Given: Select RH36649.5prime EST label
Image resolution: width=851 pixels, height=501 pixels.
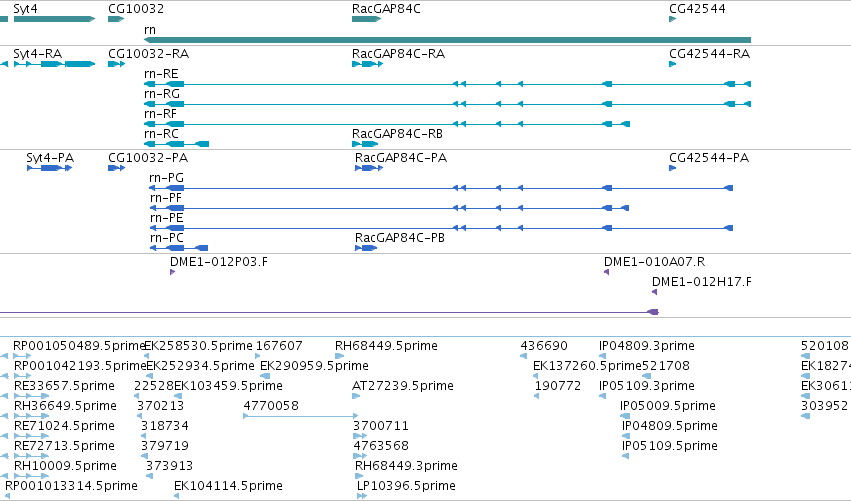Looking at the screenshot, I should pyautogui.click(x=65, y=407).
